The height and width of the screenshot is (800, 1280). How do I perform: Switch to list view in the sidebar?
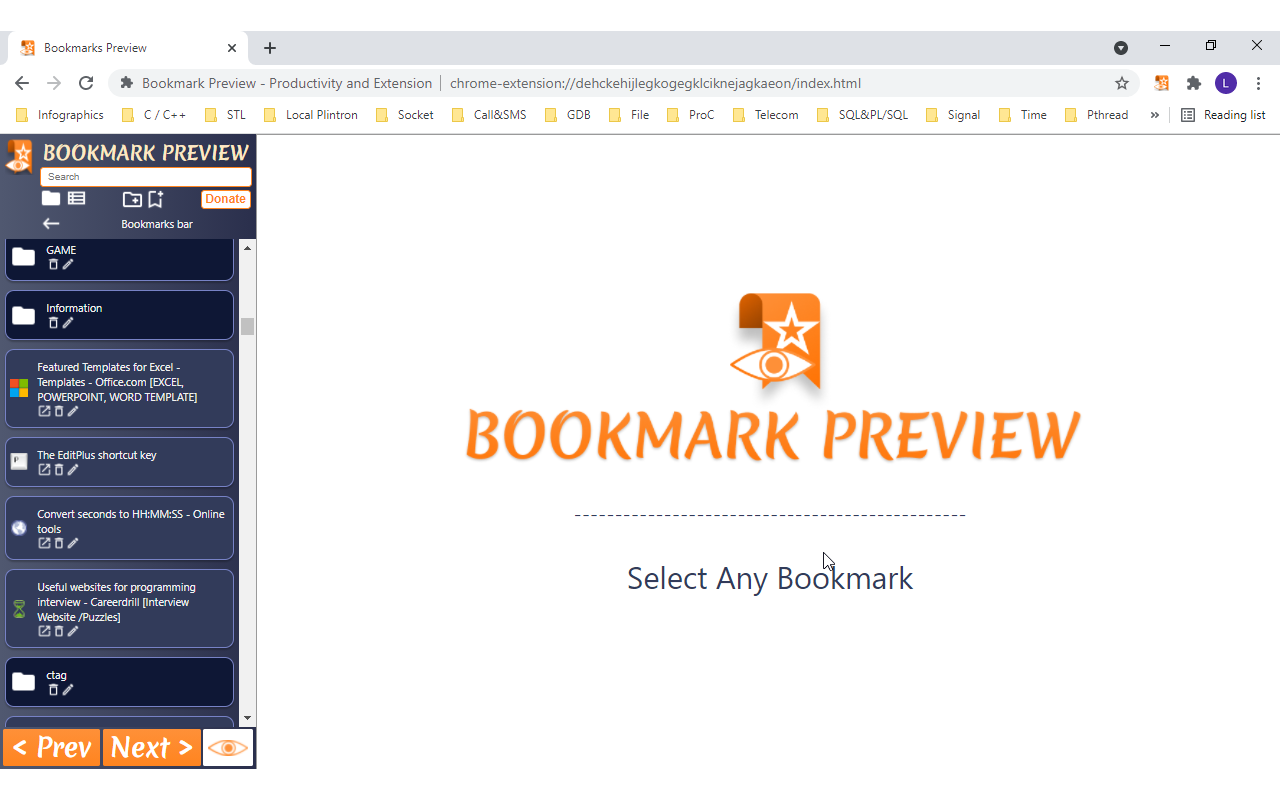(76, 197)
